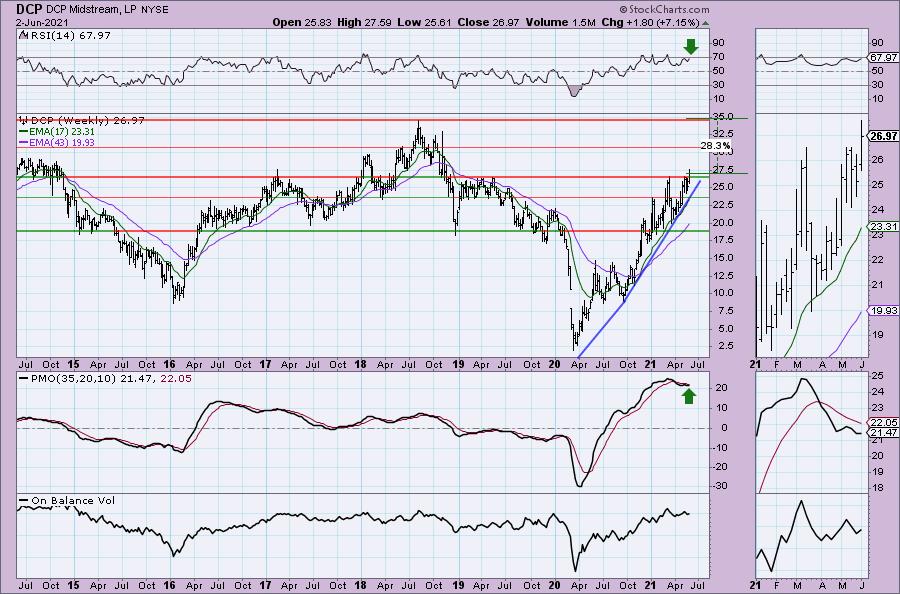The width and height of the screenshot is (900, 594).
Task: Click the boxed 22.05 PMO signal tag
Action: coord(883,421)
